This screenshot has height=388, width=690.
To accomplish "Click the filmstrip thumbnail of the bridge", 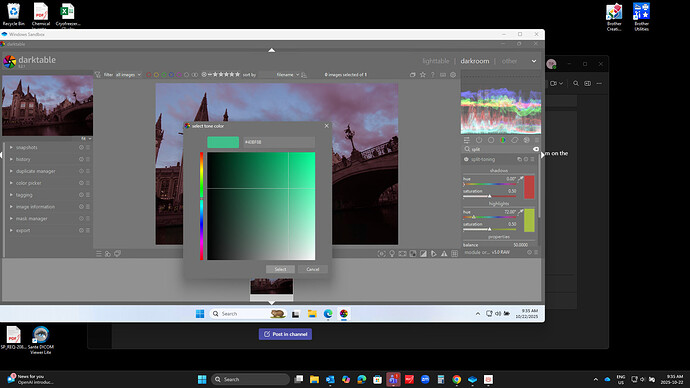I will point(272,286).
